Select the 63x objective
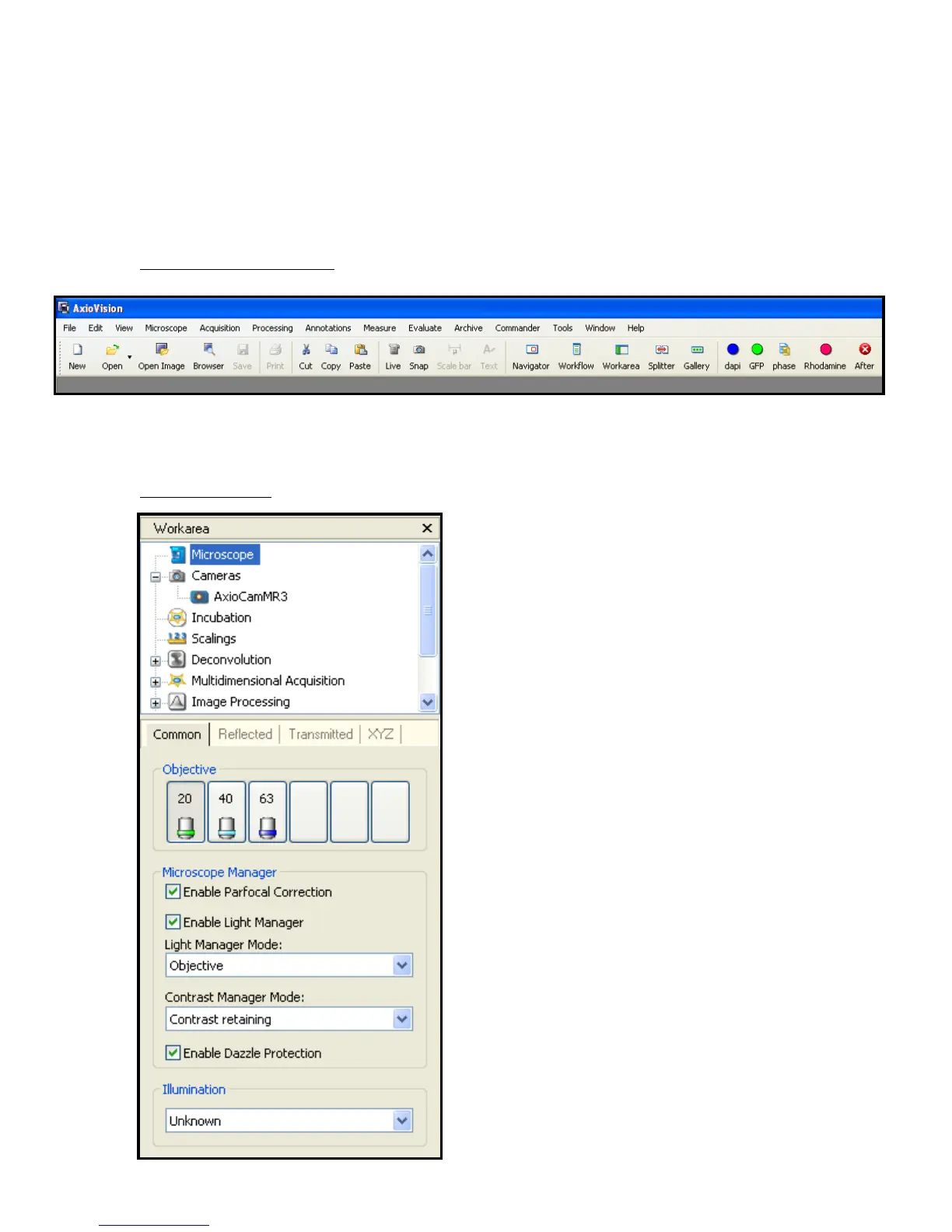 268,812
